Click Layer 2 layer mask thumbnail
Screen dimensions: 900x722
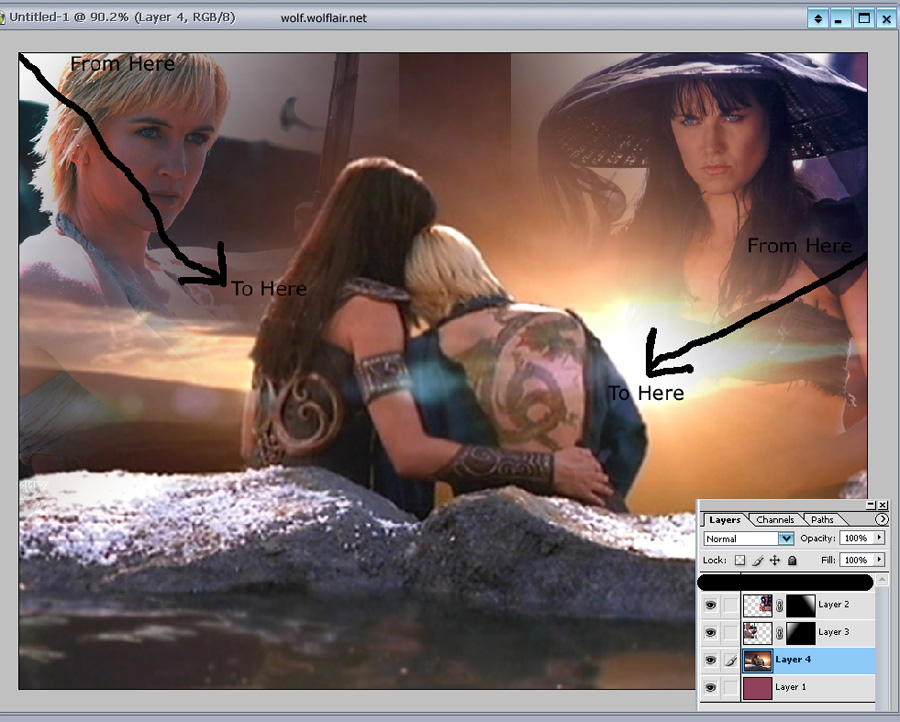coord(800,605)
